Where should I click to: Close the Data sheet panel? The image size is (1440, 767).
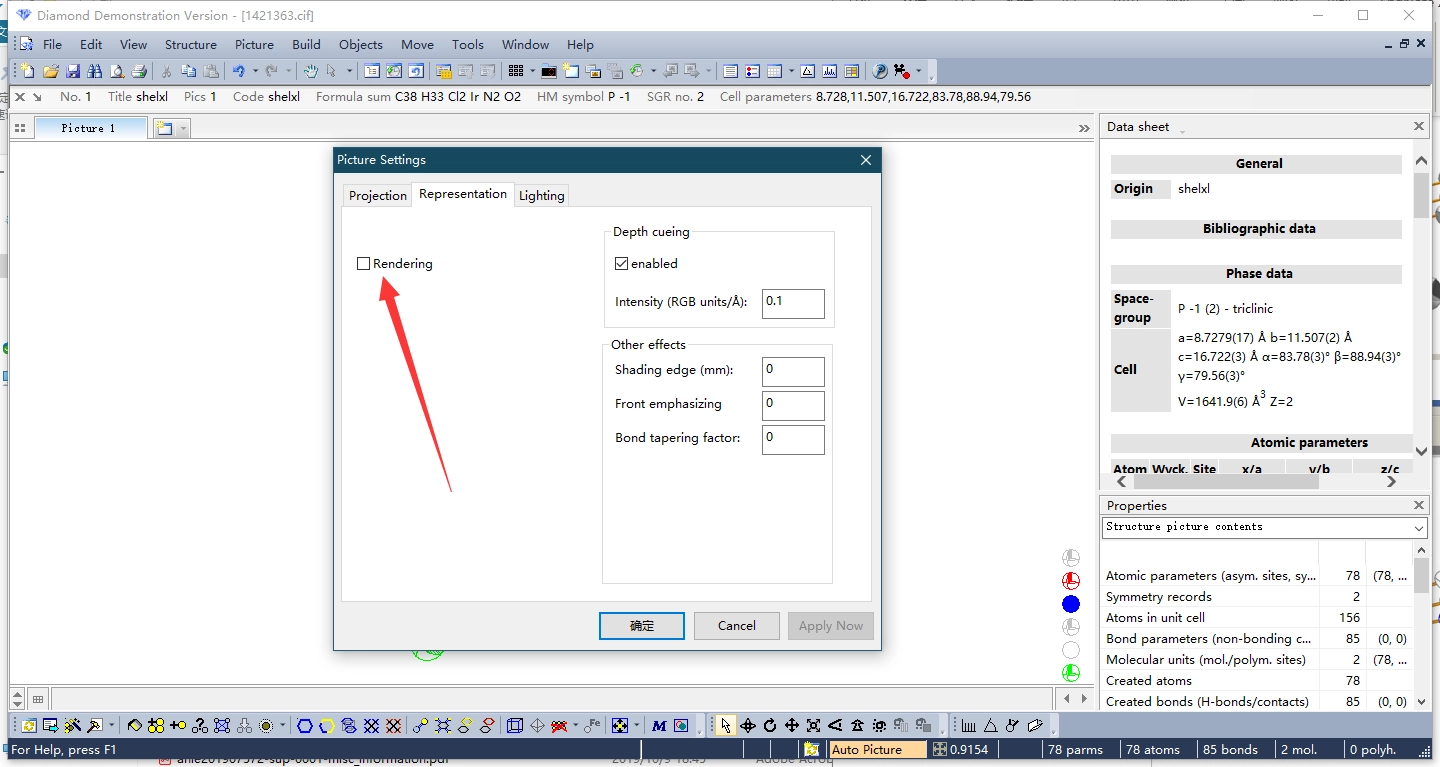click(x=1419, y=126)
